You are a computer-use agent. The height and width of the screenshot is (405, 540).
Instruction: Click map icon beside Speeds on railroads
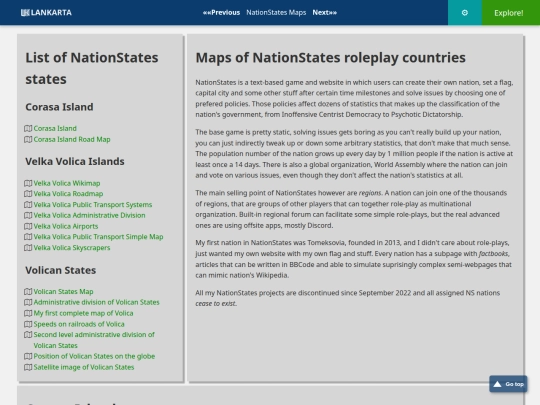click(28, 324)
